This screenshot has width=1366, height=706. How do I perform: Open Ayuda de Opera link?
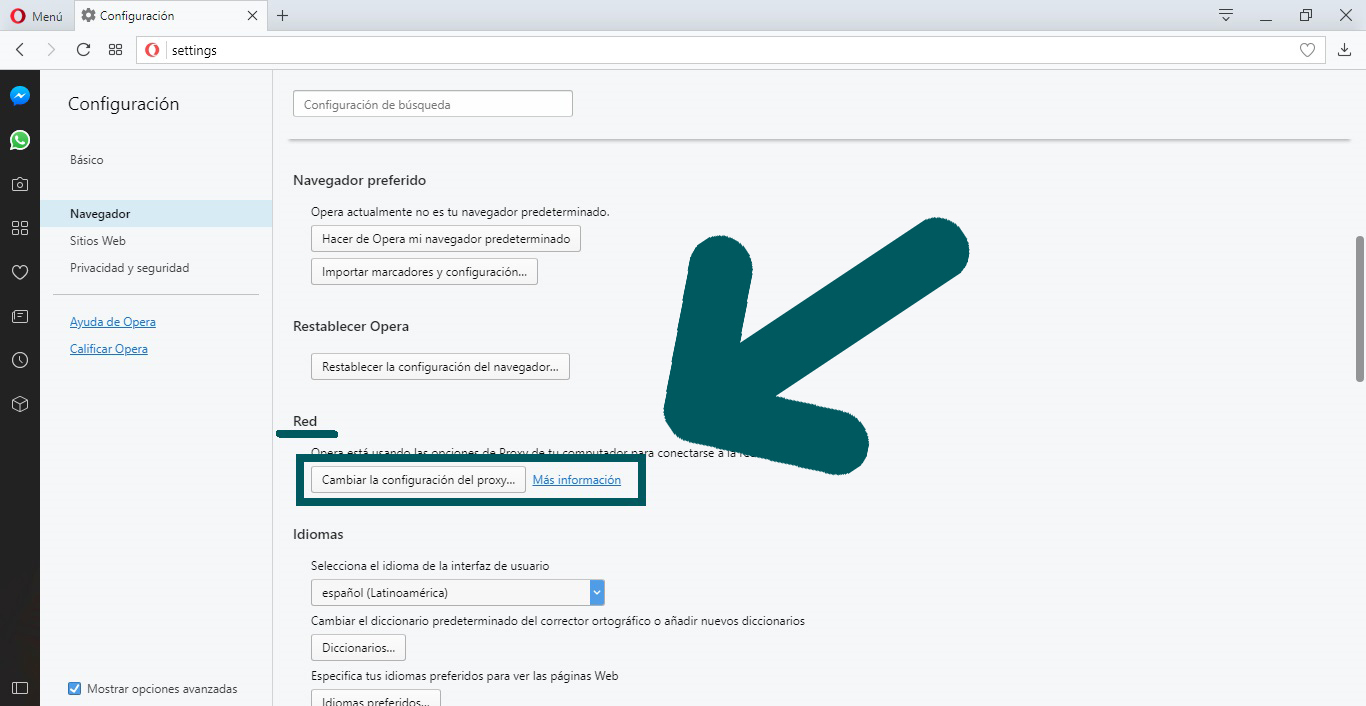113,322
